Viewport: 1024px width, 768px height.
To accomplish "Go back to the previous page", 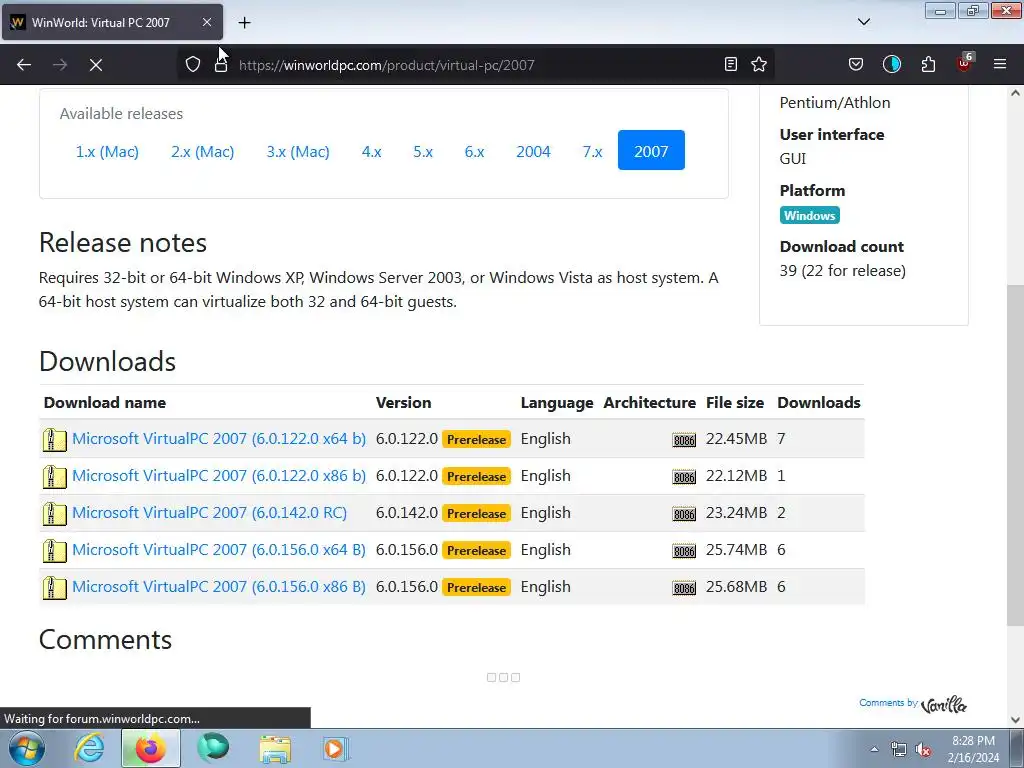I will click(24, 65).
